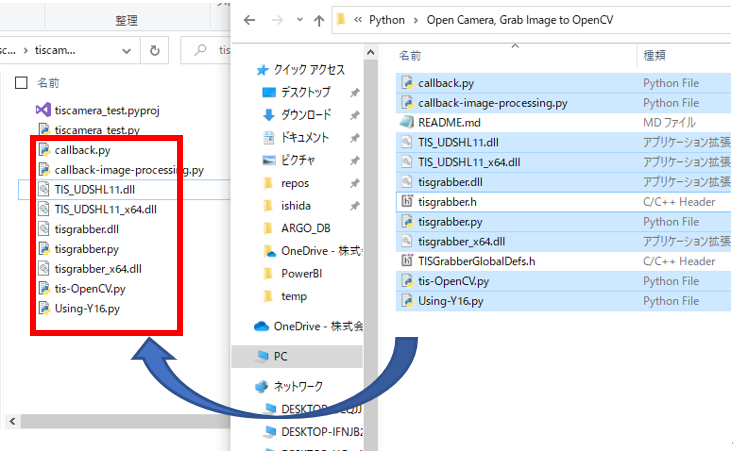Viewport: 733px width, 453px height.
Task: Select TIS_UDSHL11.dll in left window
Action: (x=95, y=189)
